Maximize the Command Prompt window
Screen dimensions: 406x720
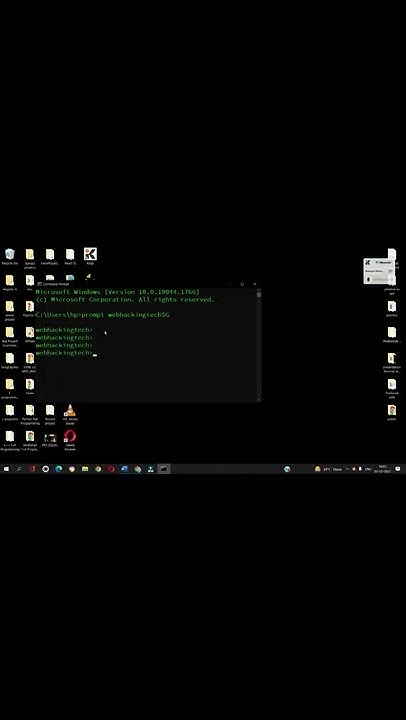pos(242,284)
